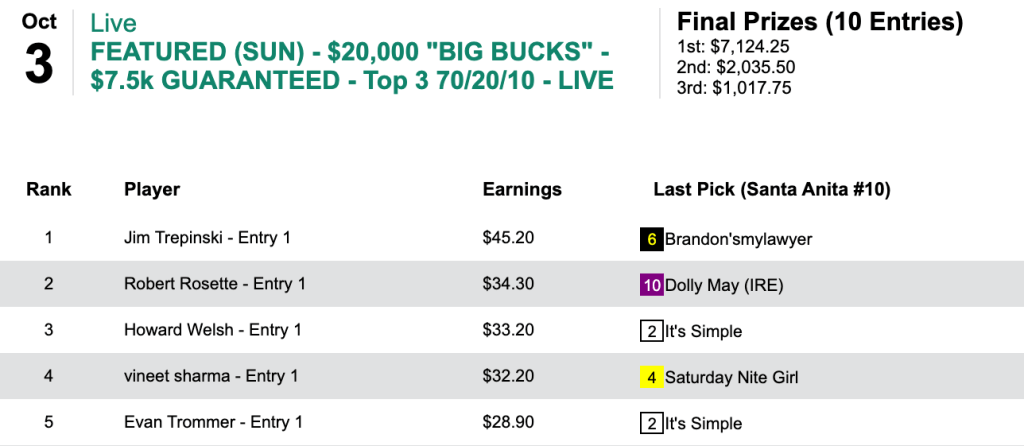Click the horse name Saturday Nite Girl
The image size is (1024, 446).
[732, 377]
